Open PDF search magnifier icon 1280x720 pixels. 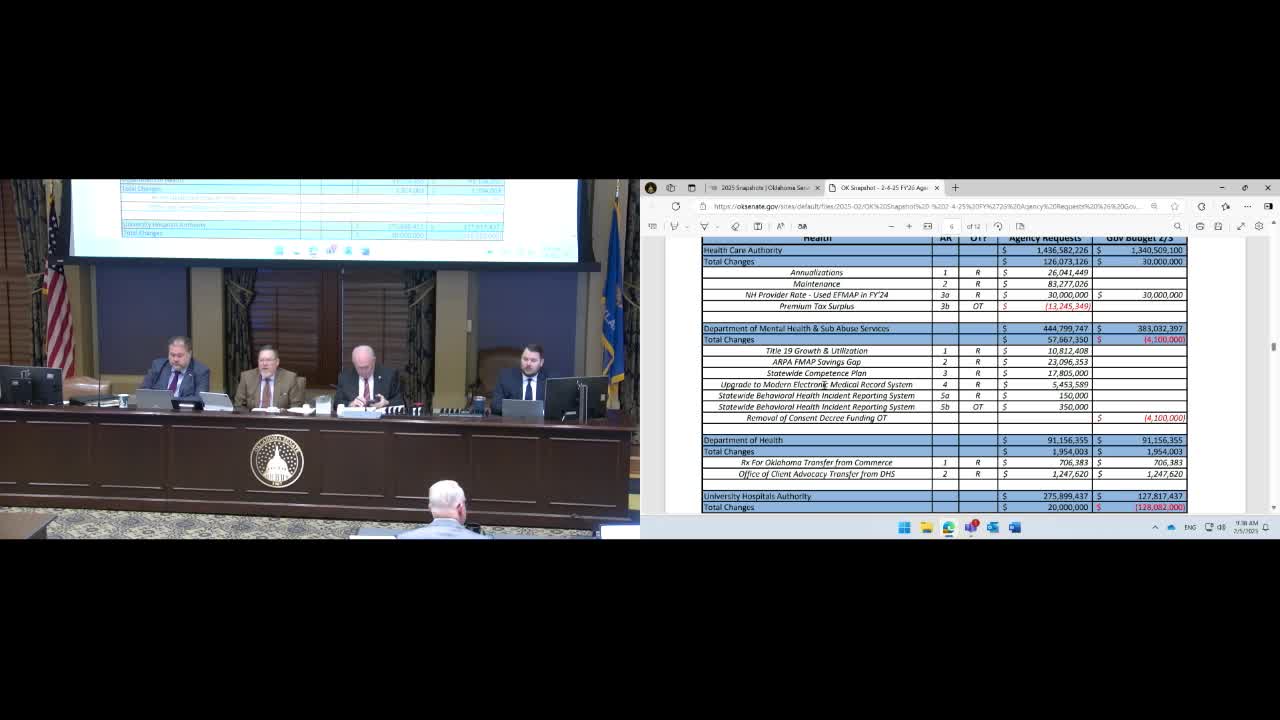pyautogui.click(x=1177, y=226)
